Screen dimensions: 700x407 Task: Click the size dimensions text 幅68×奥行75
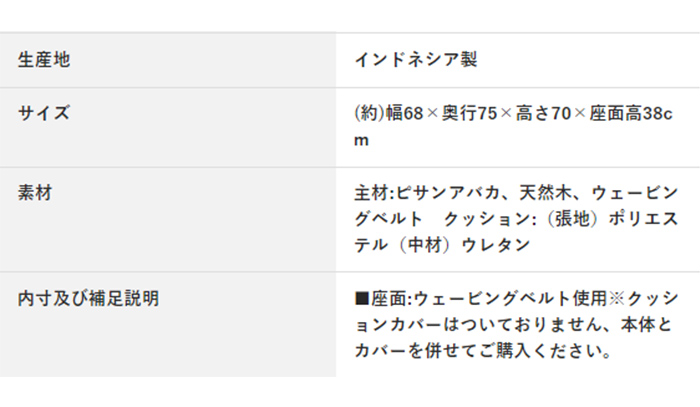point(441,113)
